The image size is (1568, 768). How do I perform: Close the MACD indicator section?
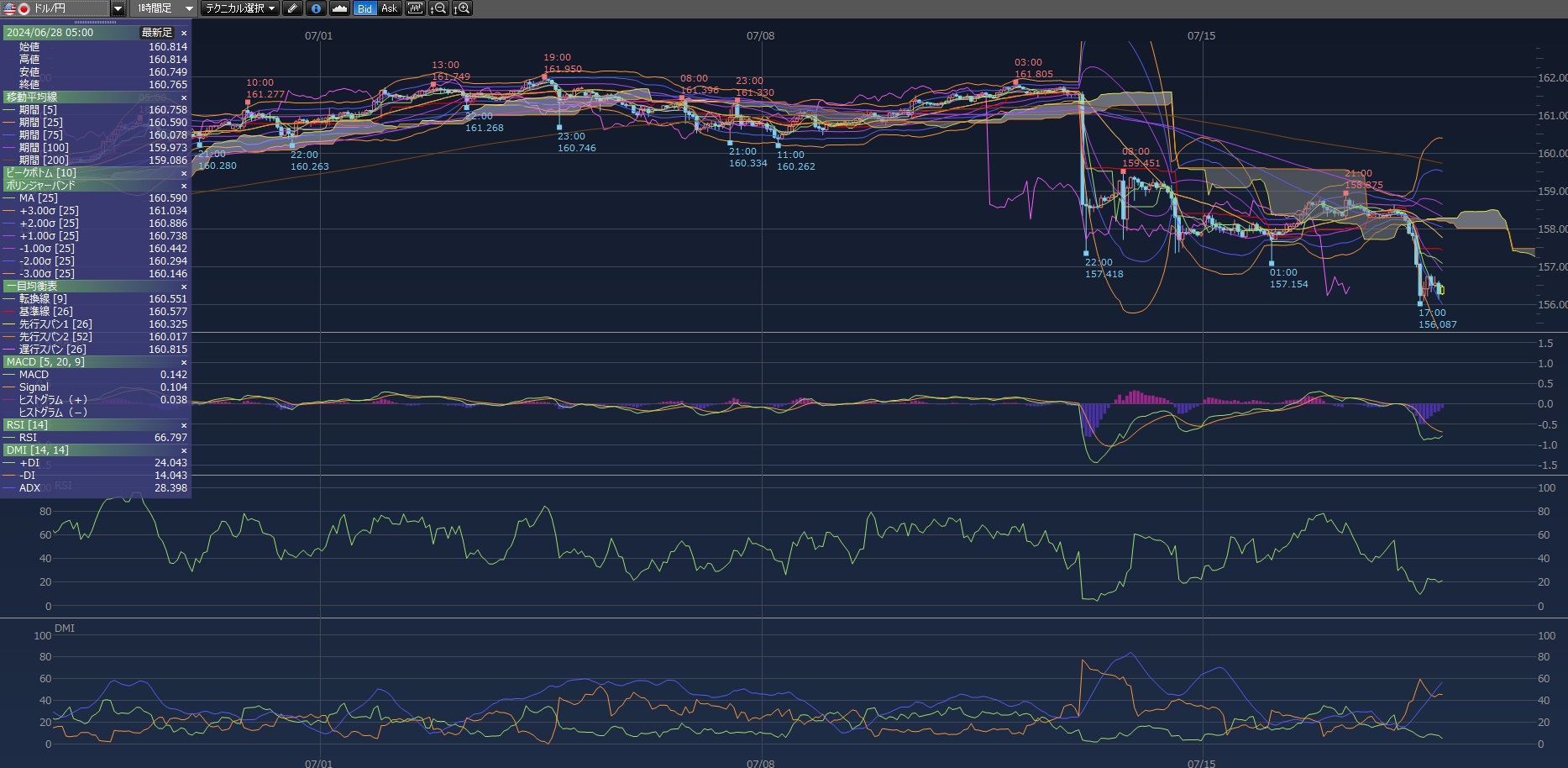[x=184, y=362]
